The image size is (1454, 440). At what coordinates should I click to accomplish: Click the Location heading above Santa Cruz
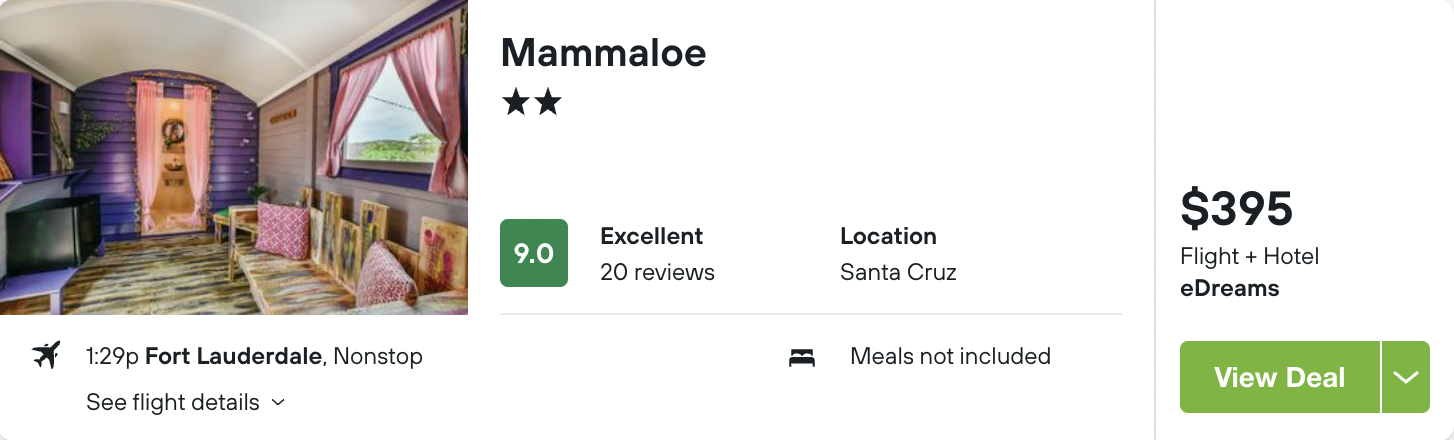click(x=888, y=236)
